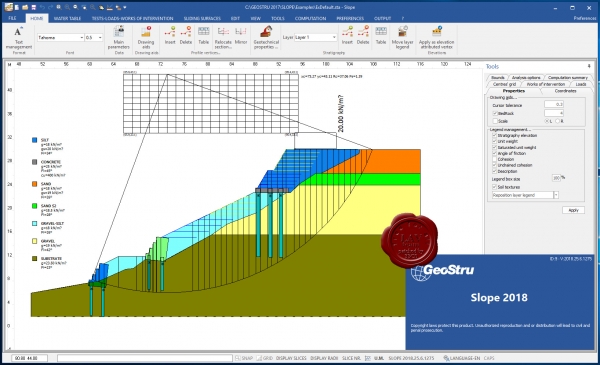
Task: Open Reposition layer legend dropdown
Action: pos(556,195)
